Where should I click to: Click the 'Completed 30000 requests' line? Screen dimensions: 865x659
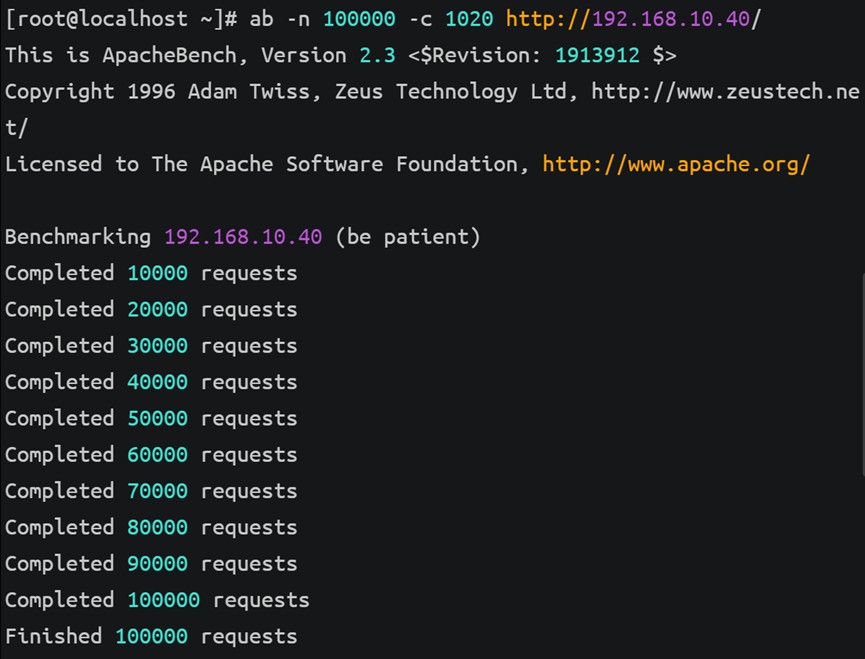click(x=151, y=346)
